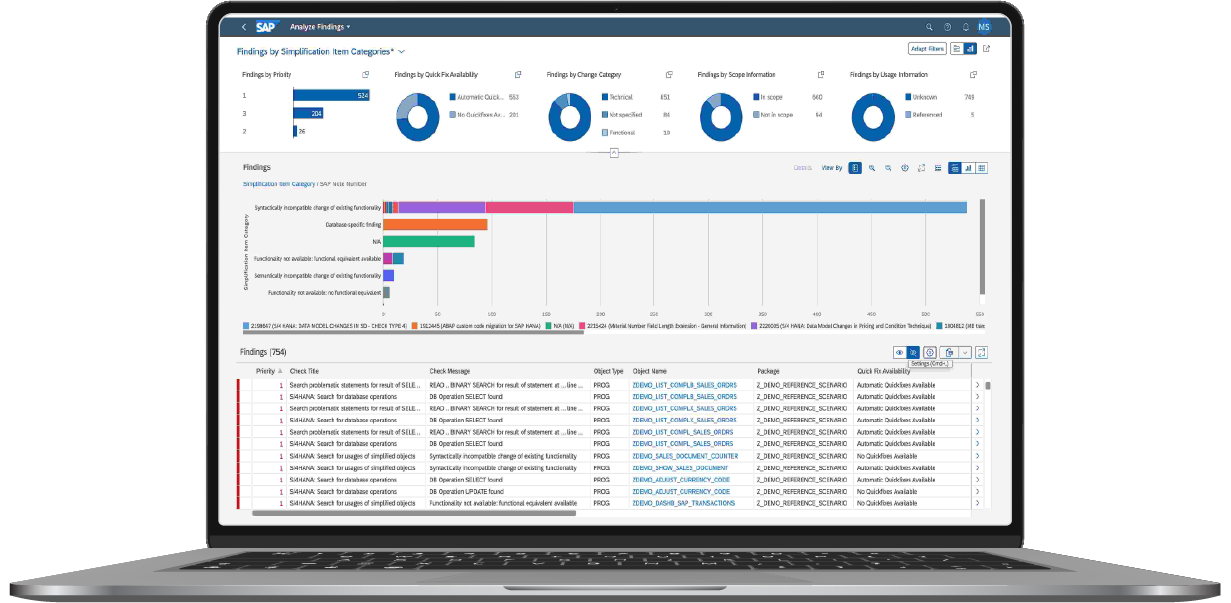Open table Settings gear icon

pyautogui.click(x=929, y=352)
